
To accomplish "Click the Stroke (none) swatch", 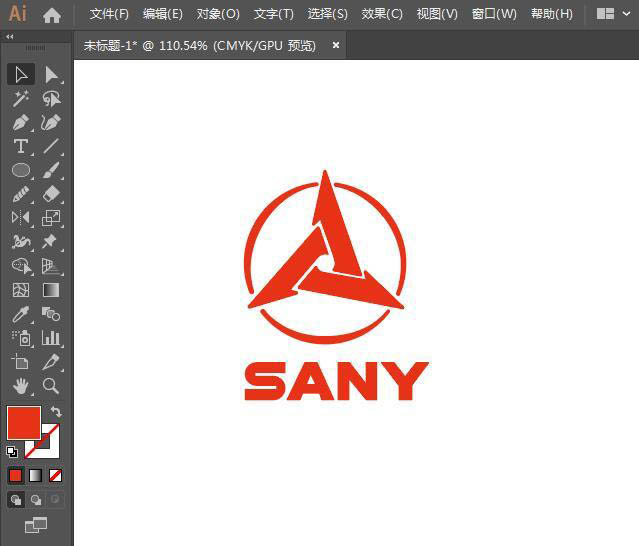I will pyautogui.click(x=49, y=448).
